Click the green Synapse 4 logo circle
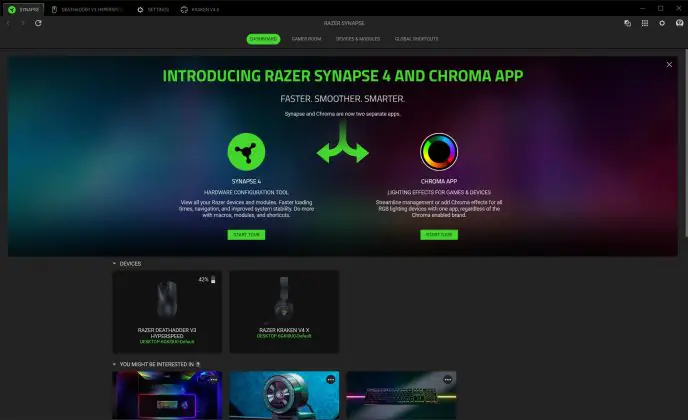The width and height of the screenshot is (688, 420). pos(246,152)
